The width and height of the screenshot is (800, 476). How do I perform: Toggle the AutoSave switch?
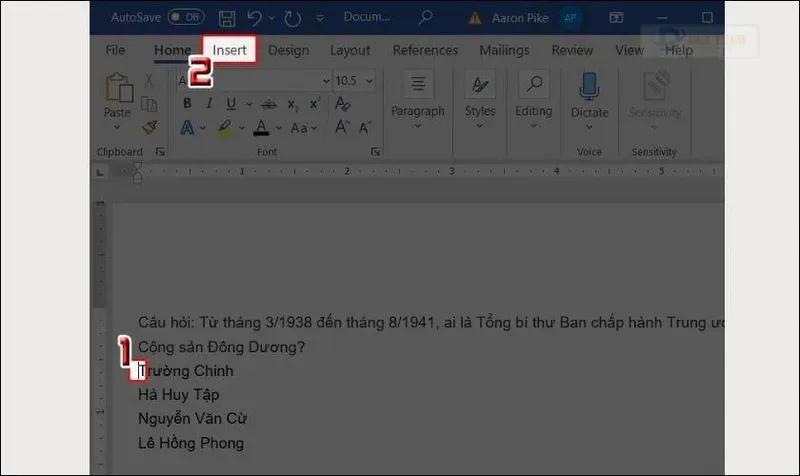point(186,17)
